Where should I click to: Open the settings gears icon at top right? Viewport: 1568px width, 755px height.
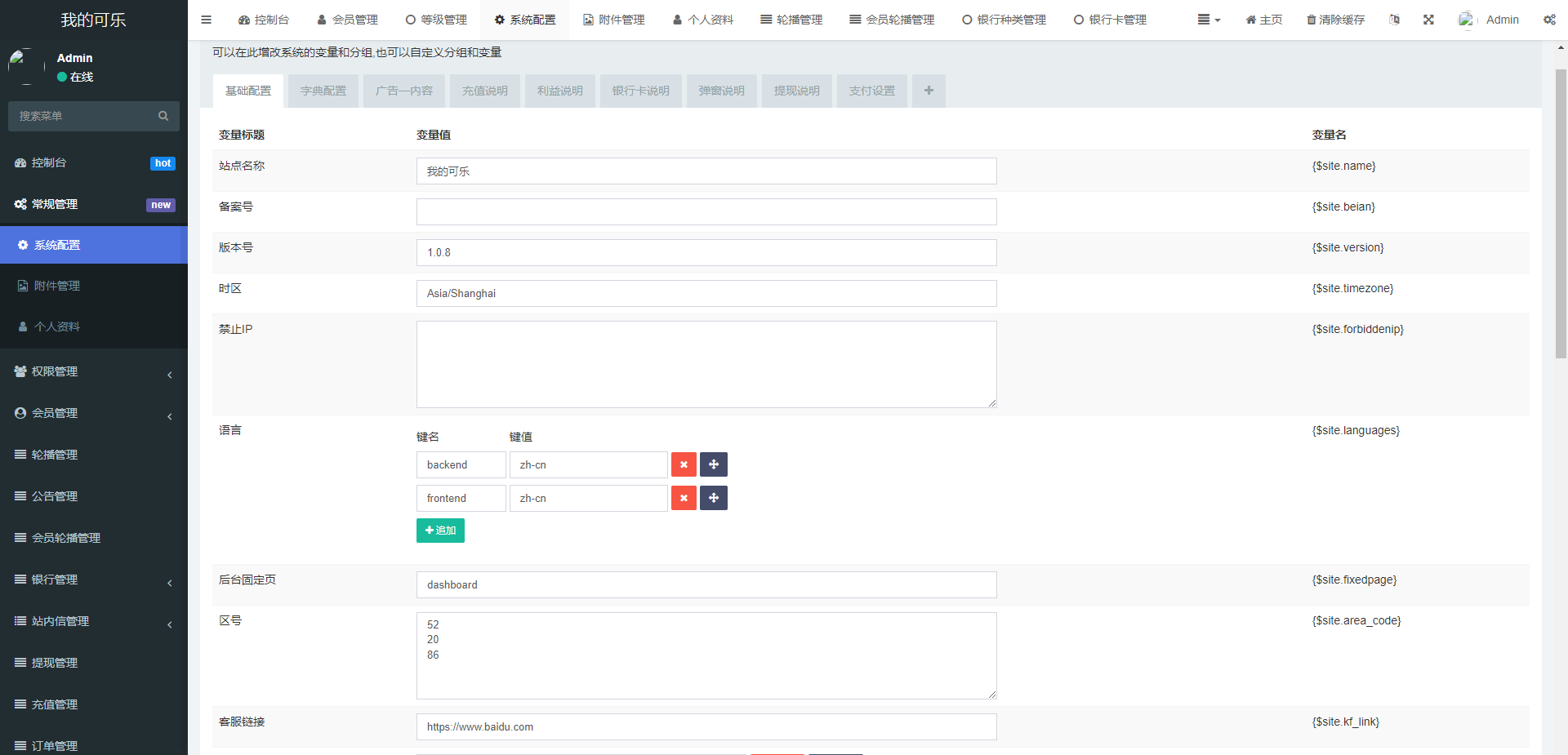coord(1549,20)
